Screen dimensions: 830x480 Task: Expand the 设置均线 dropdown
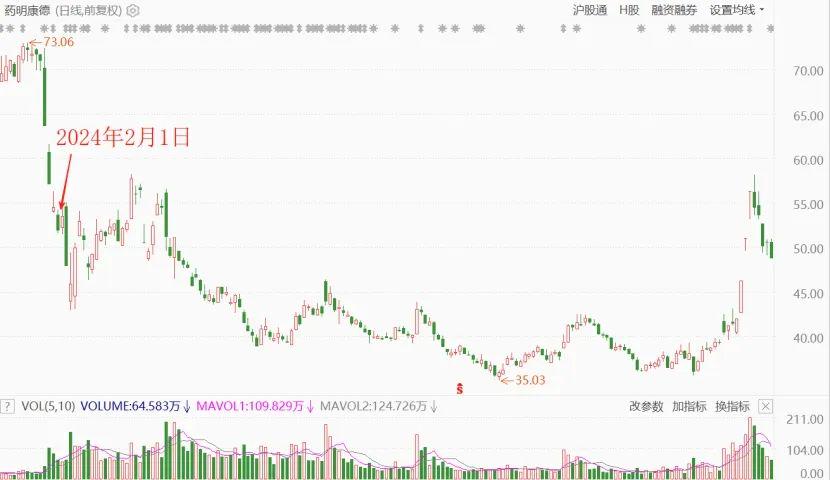tap(736, 10)
